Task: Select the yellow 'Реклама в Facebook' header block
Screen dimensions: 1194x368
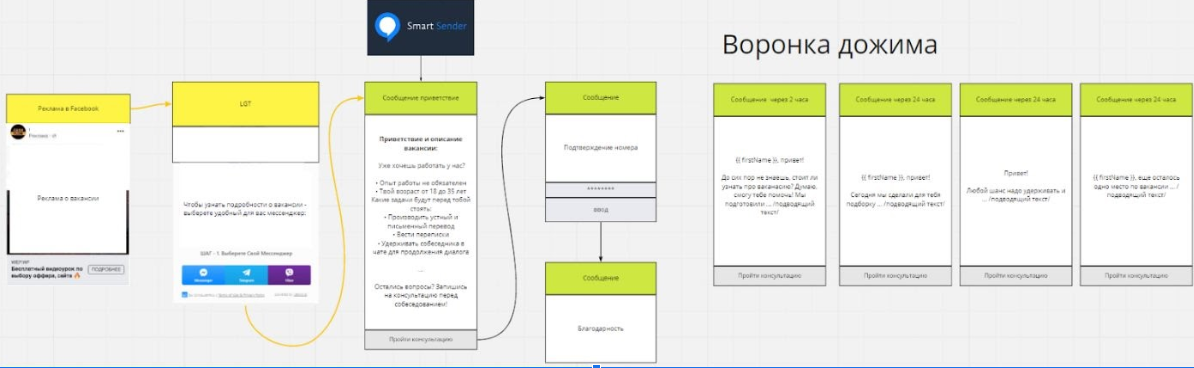Action: click(x=69, y=108)
